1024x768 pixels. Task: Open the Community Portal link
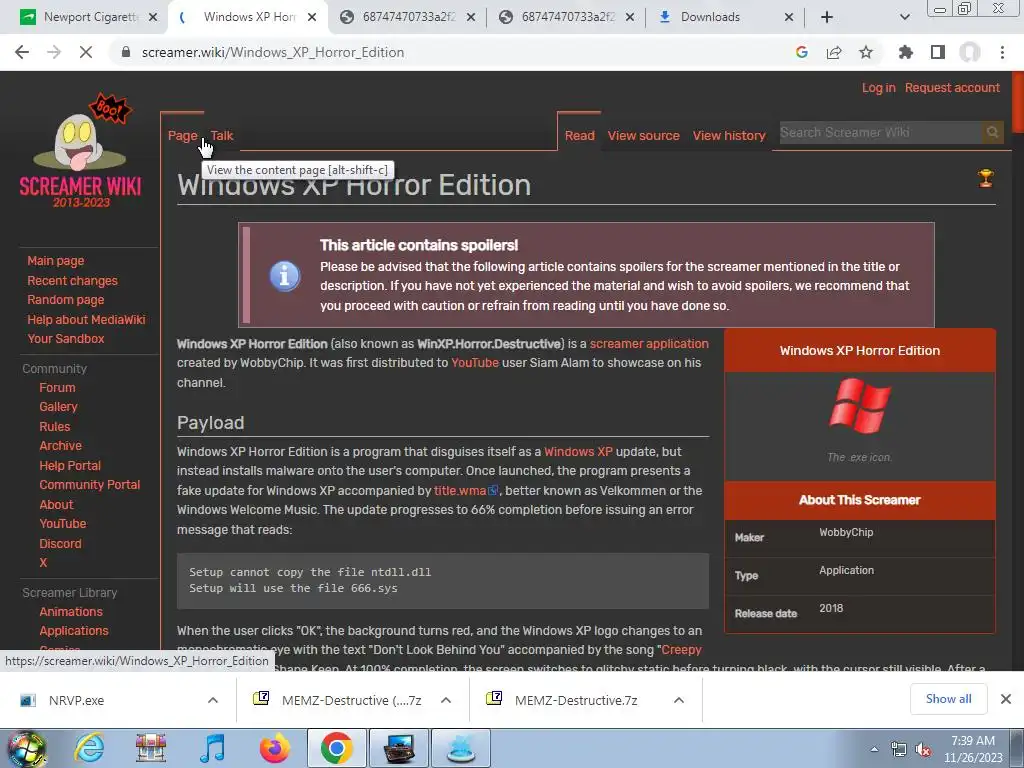[x=89, y=485]
